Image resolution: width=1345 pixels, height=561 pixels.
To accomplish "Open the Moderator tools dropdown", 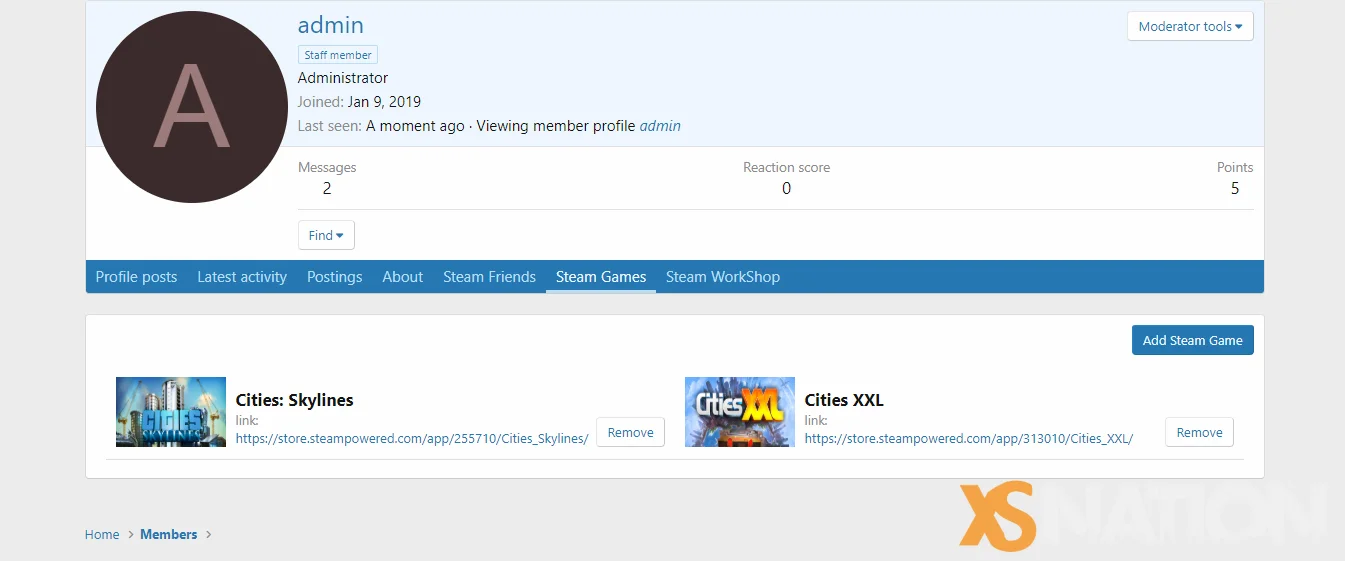I will 1190,26.
